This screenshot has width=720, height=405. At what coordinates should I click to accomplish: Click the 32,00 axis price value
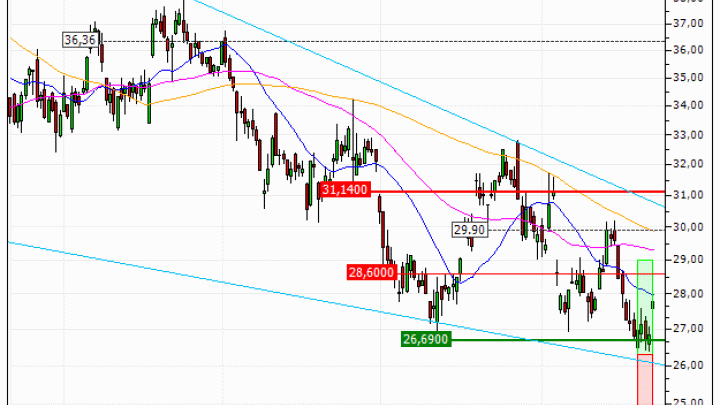click(x=688, y=164)
